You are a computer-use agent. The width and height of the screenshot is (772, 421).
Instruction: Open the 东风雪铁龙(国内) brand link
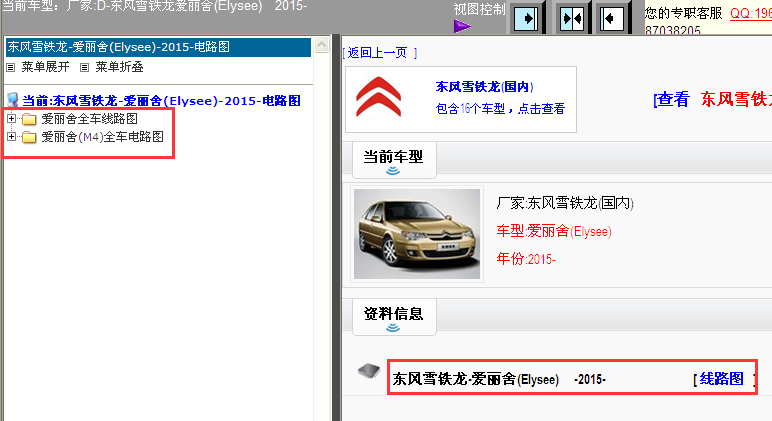[484, 87]
